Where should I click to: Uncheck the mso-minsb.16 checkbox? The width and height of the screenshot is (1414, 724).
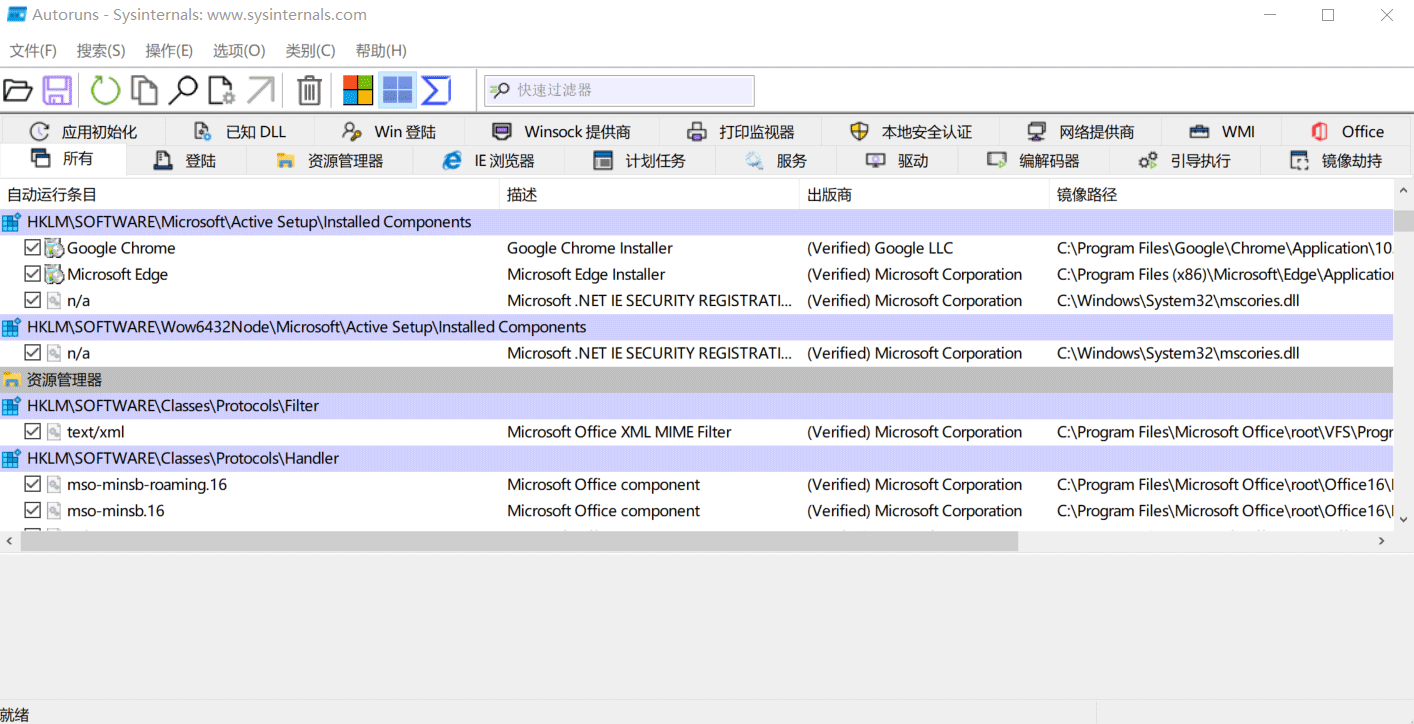32,510
